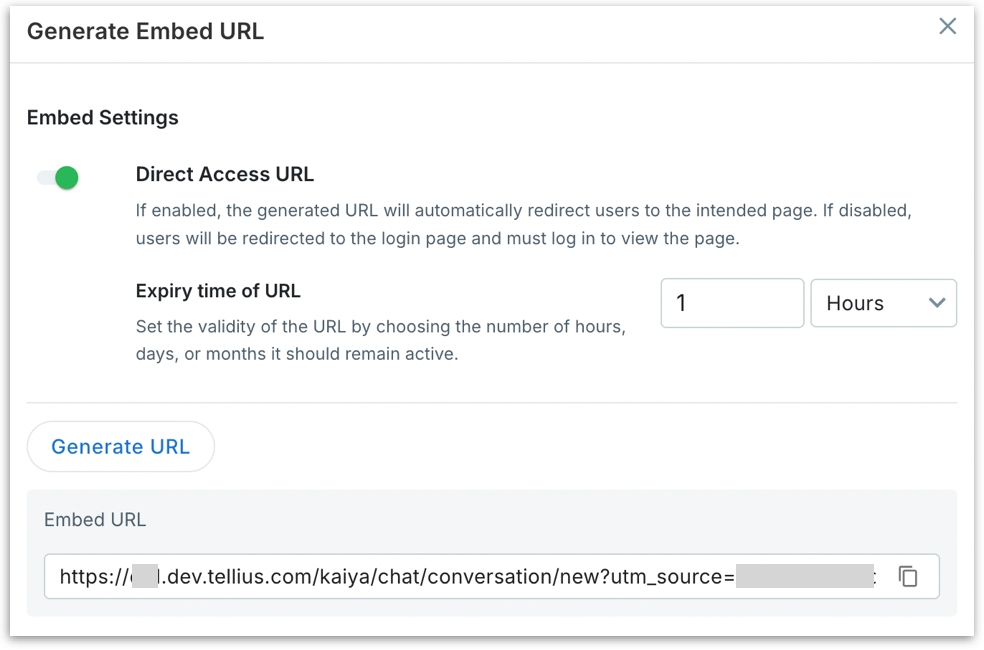The height and width of the screenshot is (650, 984).
Task: Click the Embed URL field label
Action: click(95, 519)
